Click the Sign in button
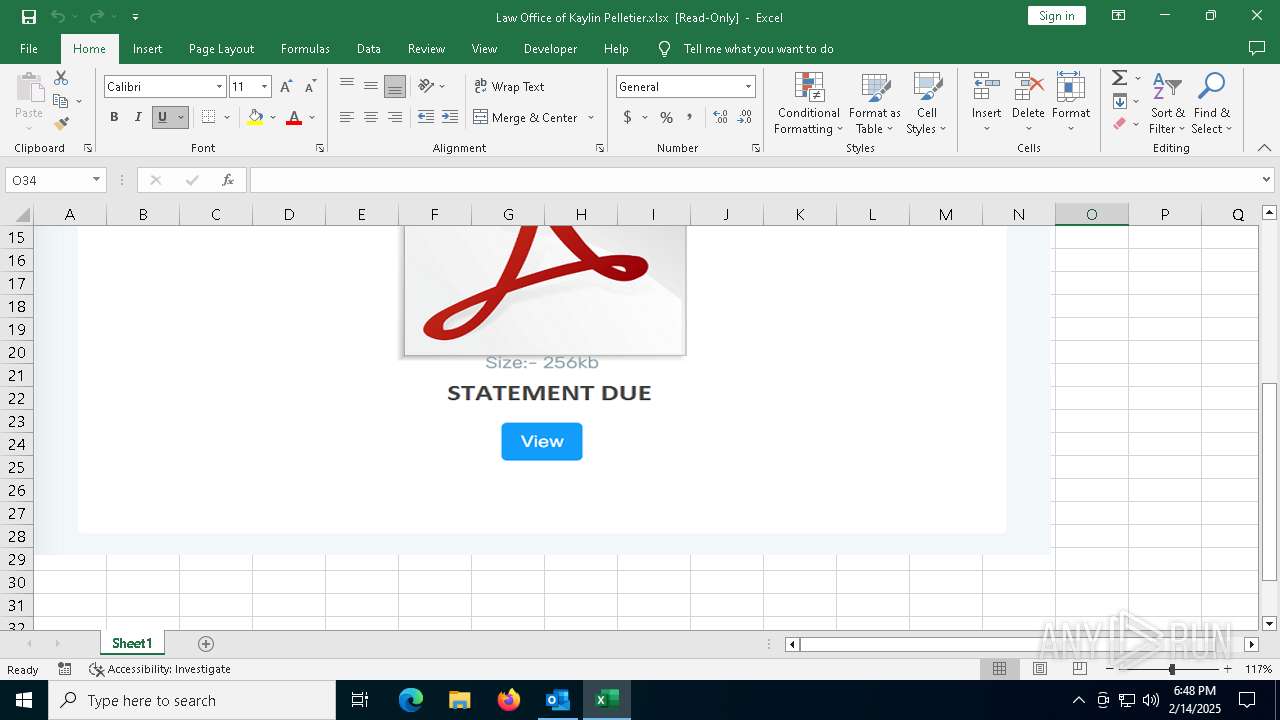 [1057, 16]
